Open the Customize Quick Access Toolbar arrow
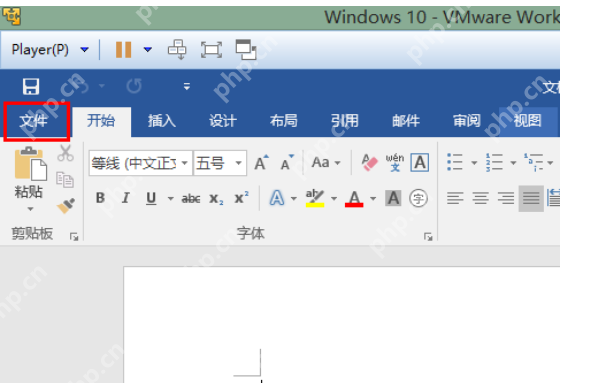The width and height of the screenshot is (599, 383). [187, 87]
